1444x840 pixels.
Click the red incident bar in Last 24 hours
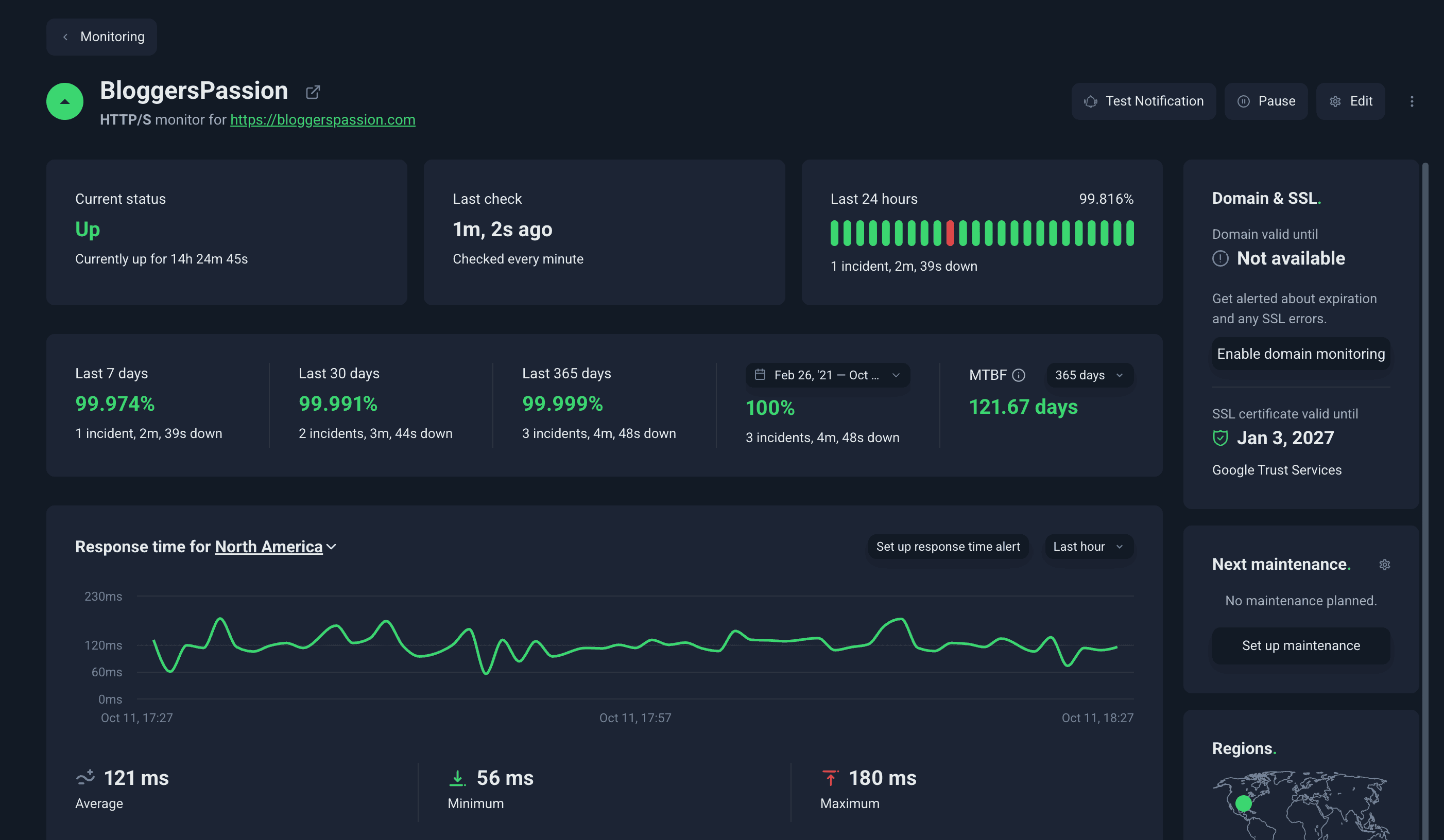coord(950,233)
